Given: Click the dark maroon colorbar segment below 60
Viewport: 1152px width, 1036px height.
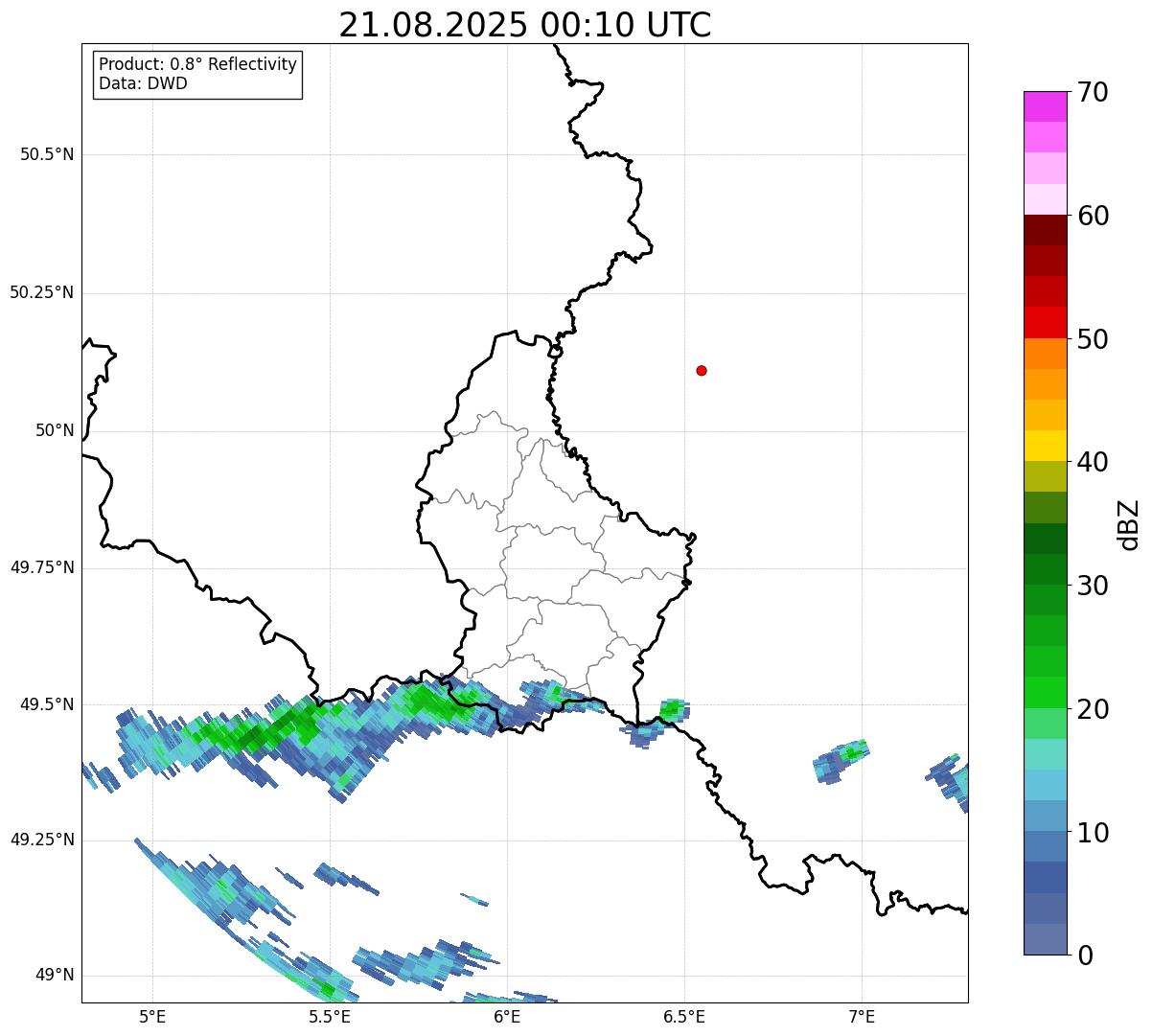Looking at the screenshot, I should (x=1046, y=230).
